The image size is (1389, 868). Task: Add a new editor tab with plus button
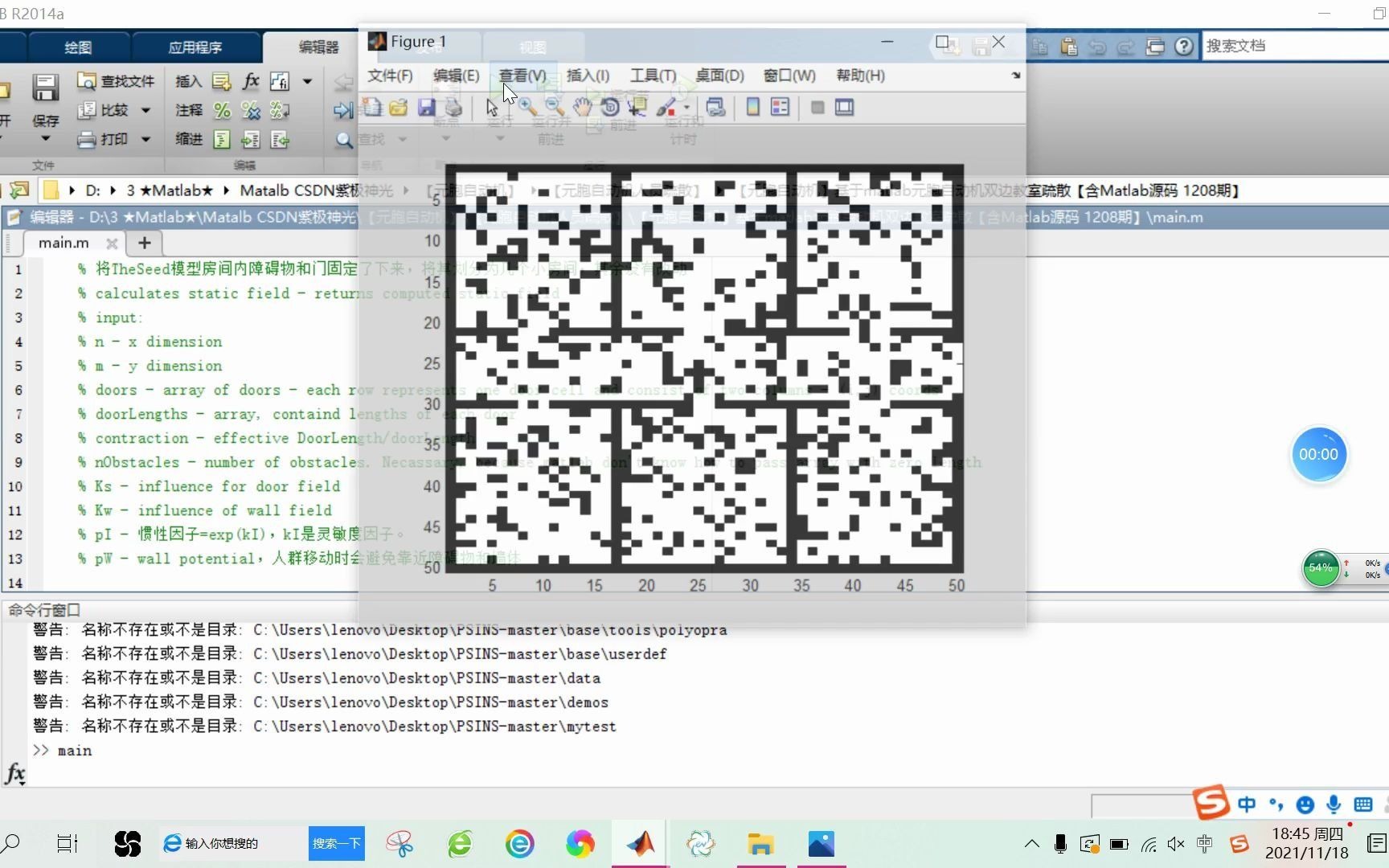(x=145, y=243)
